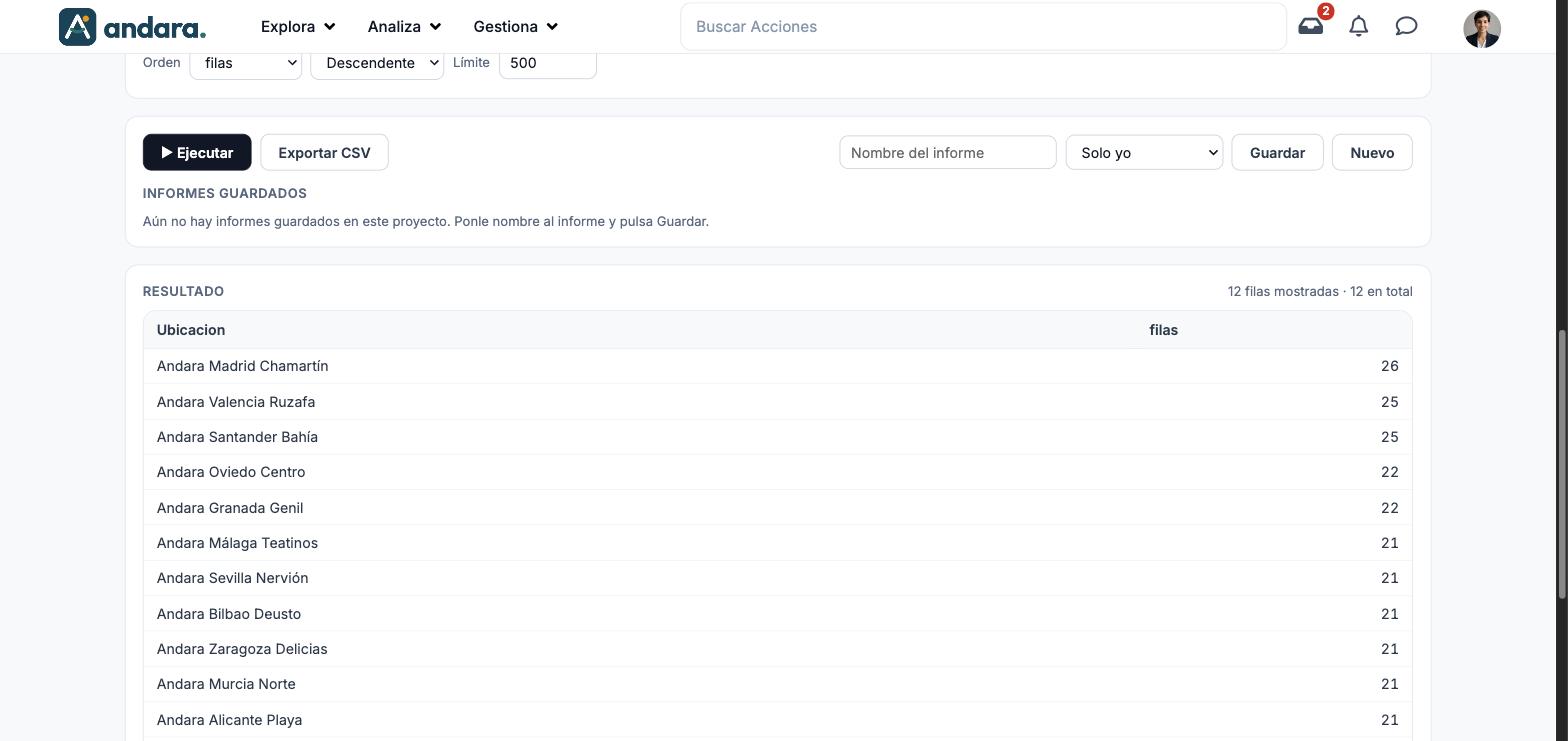Viewport: 1568px width, 741px height.
Task: Select the Andara Málaga Teatinos row
Action: 778,543
